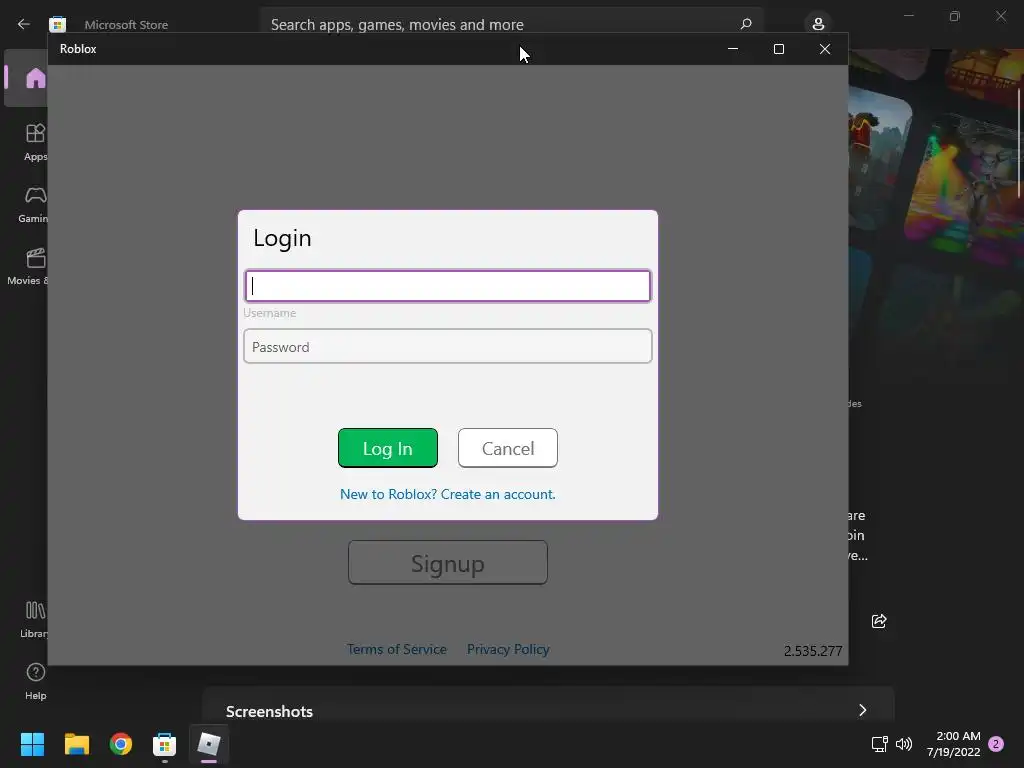Select the Roblox taskbar icon
Screen dimensions: 1024x768
pyautogui.click(x=209, y=744)
